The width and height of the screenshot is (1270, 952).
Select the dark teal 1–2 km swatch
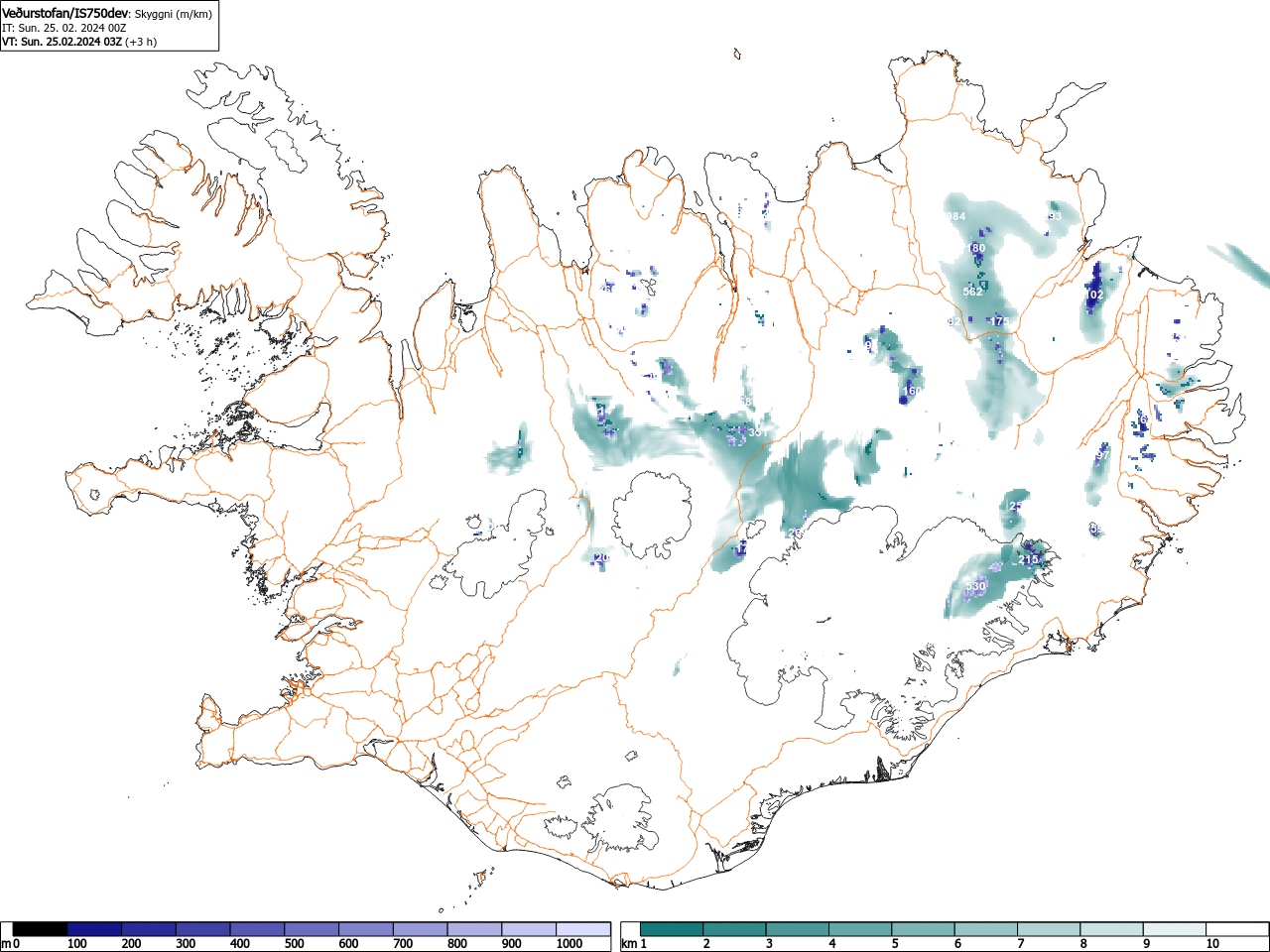[x=673, y=929]
